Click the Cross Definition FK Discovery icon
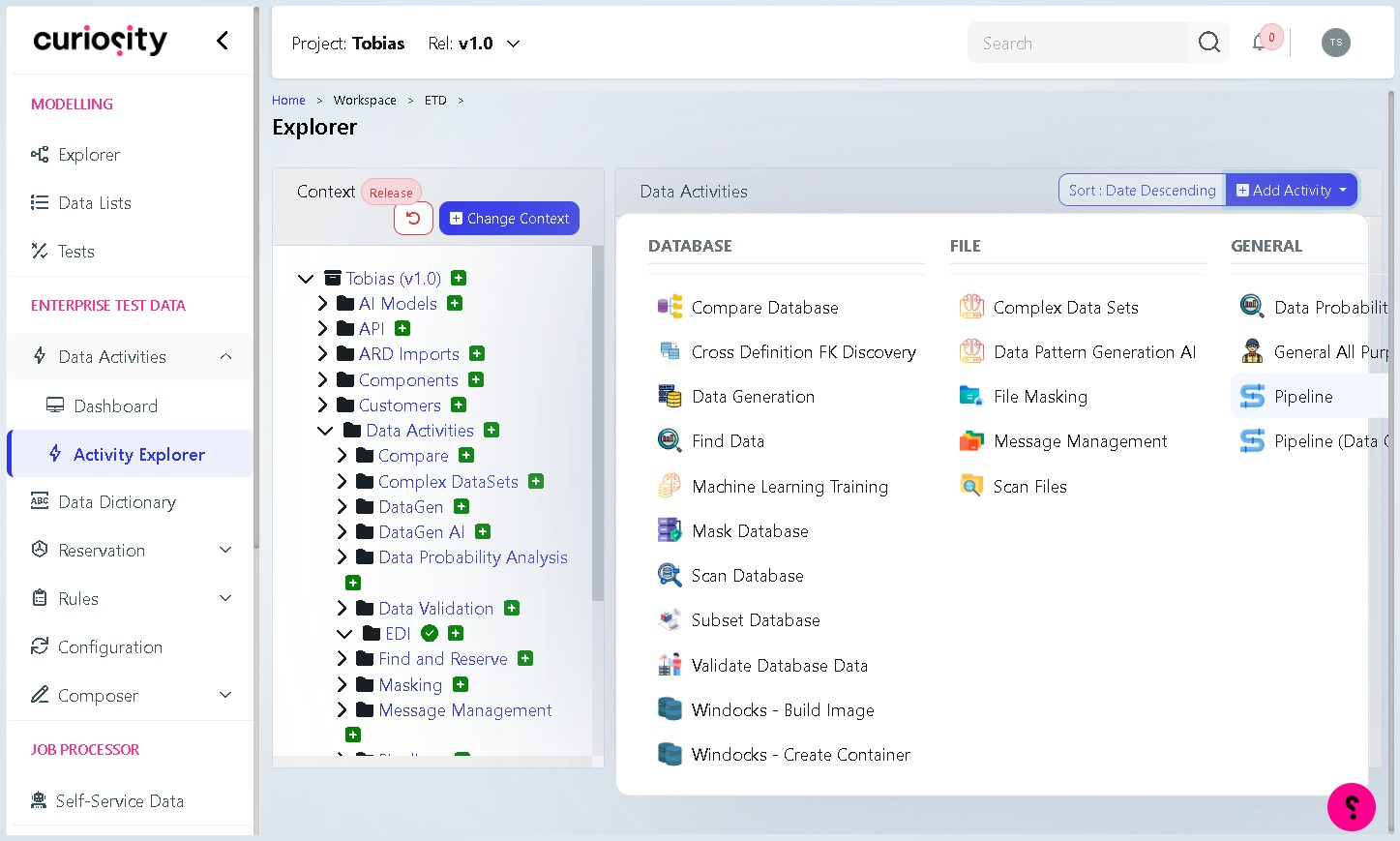 pyautogui.click(x=670, y=351)
